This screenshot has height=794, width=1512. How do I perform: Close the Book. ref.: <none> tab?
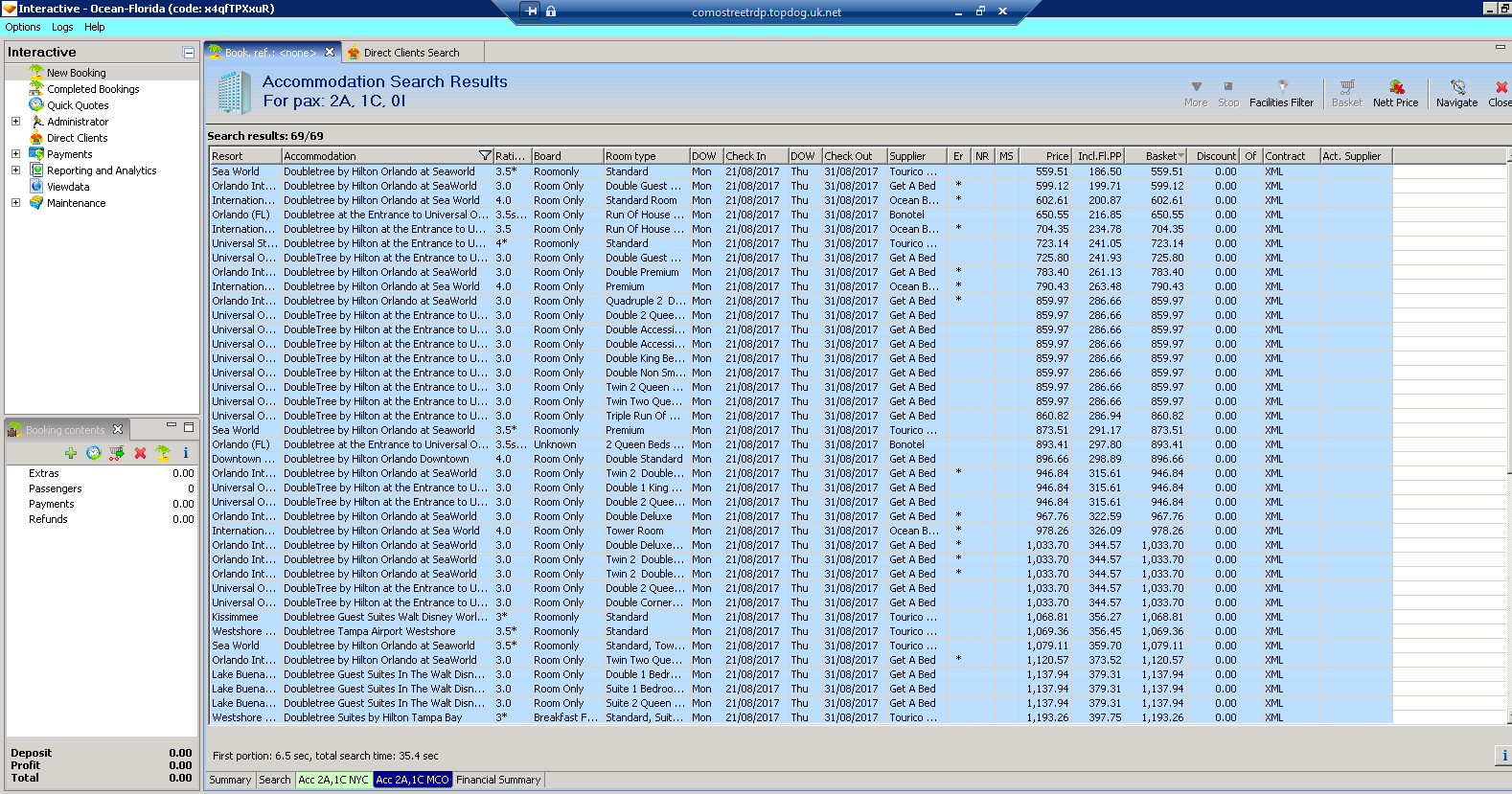330,52
